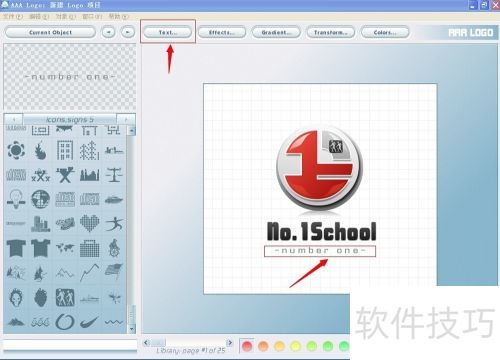Viewport: 500px width, 360px height.
Task: Select the 'No.1School' text on canvas
Action: point(322,231)
